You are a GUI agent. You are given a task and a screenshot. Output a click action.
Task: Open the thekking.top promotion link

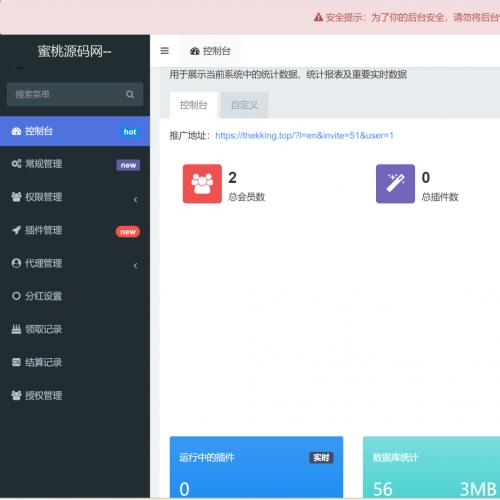304,136
